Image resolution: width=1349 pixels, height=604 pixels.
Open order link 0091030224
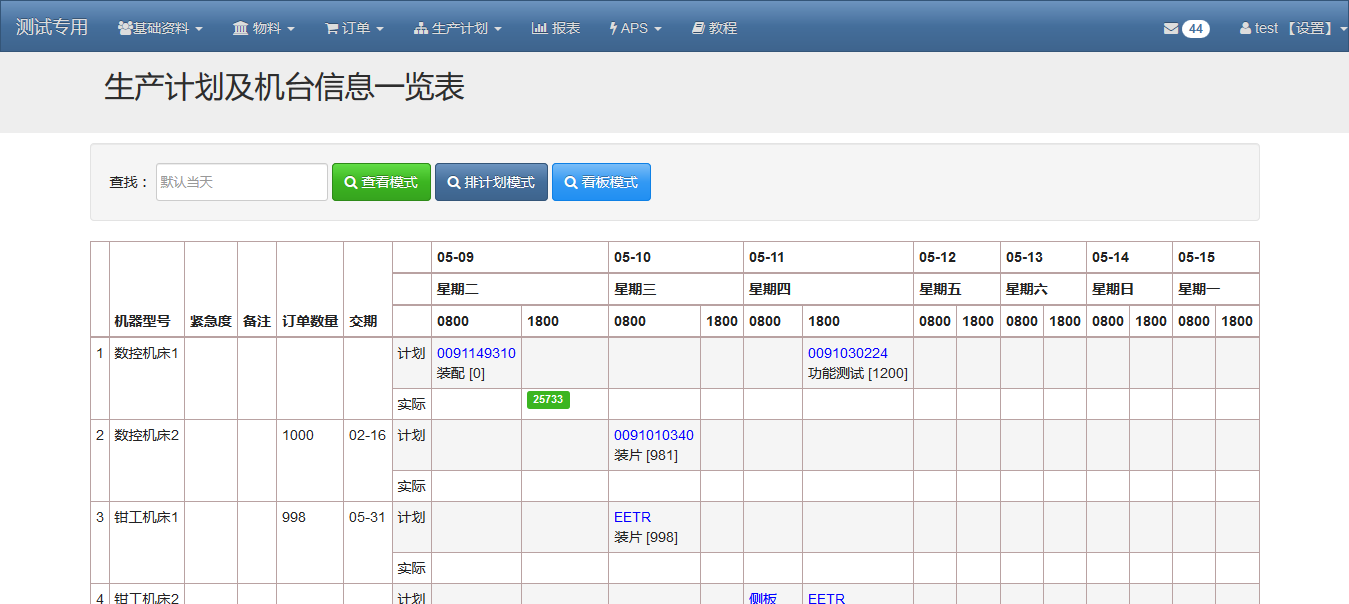pyautogui.click(x=847, y=353)
